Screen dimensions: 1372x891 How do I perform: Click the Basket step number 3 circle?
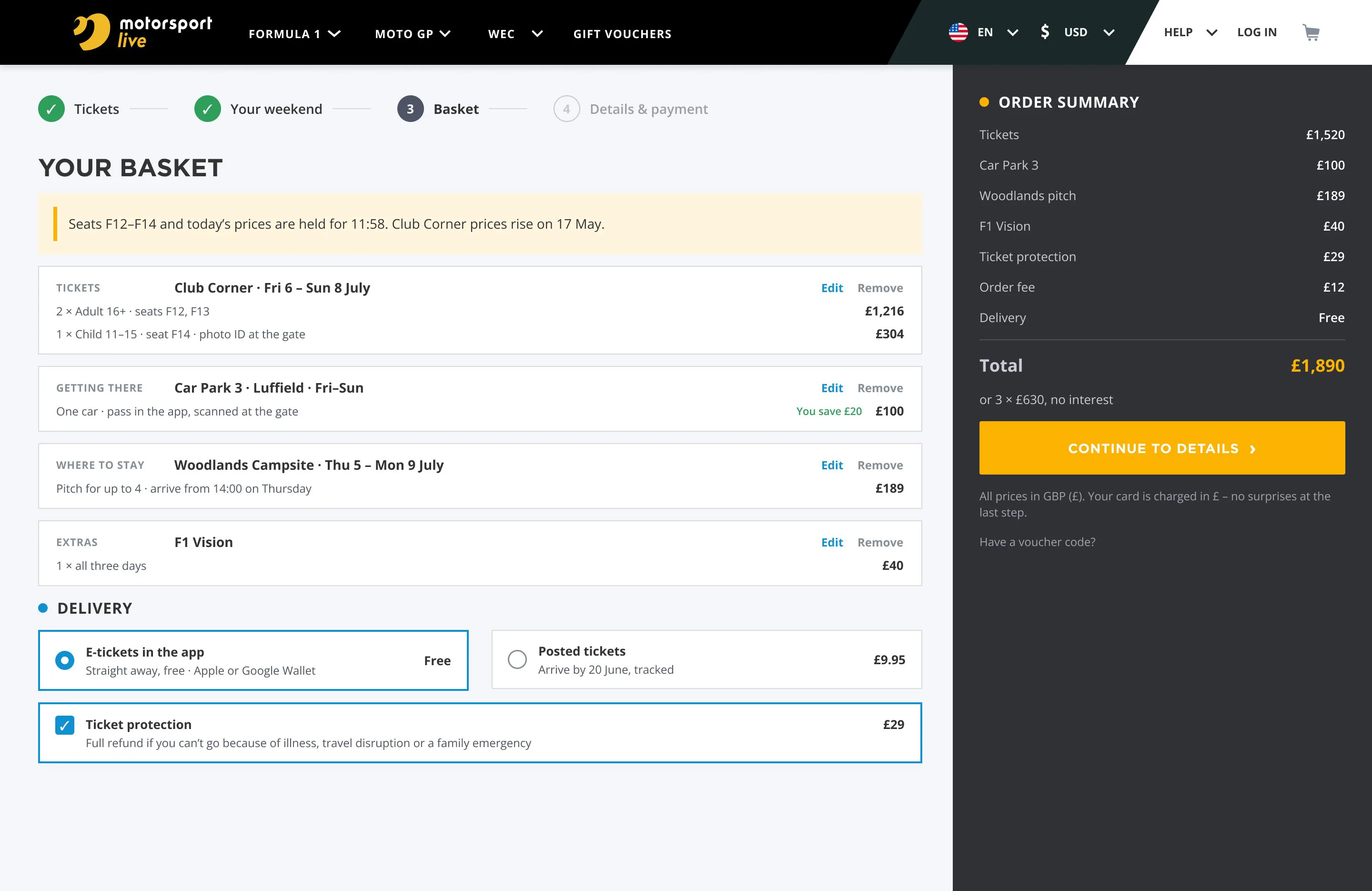click(411, 109)
